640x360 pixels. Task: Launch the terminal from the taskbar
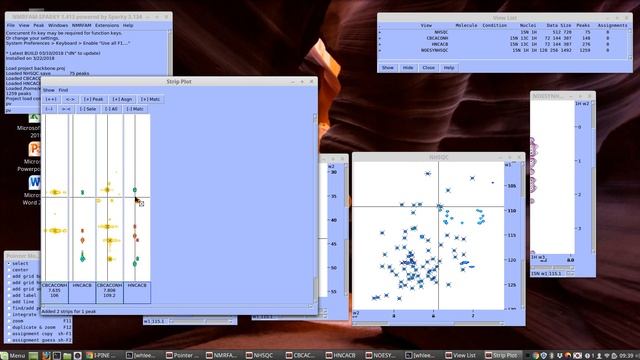tap(56, 356)
